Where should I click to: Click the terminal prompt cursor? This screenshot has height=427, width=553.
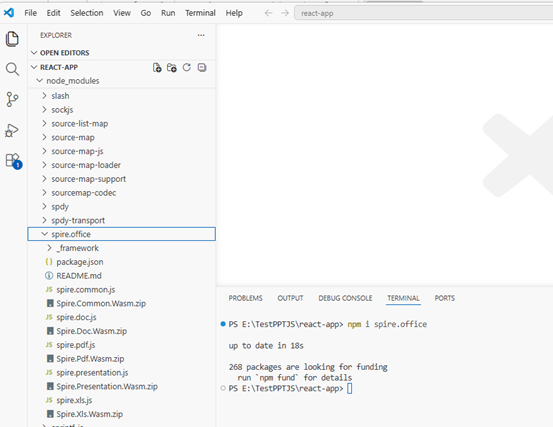tap(350, 388)
